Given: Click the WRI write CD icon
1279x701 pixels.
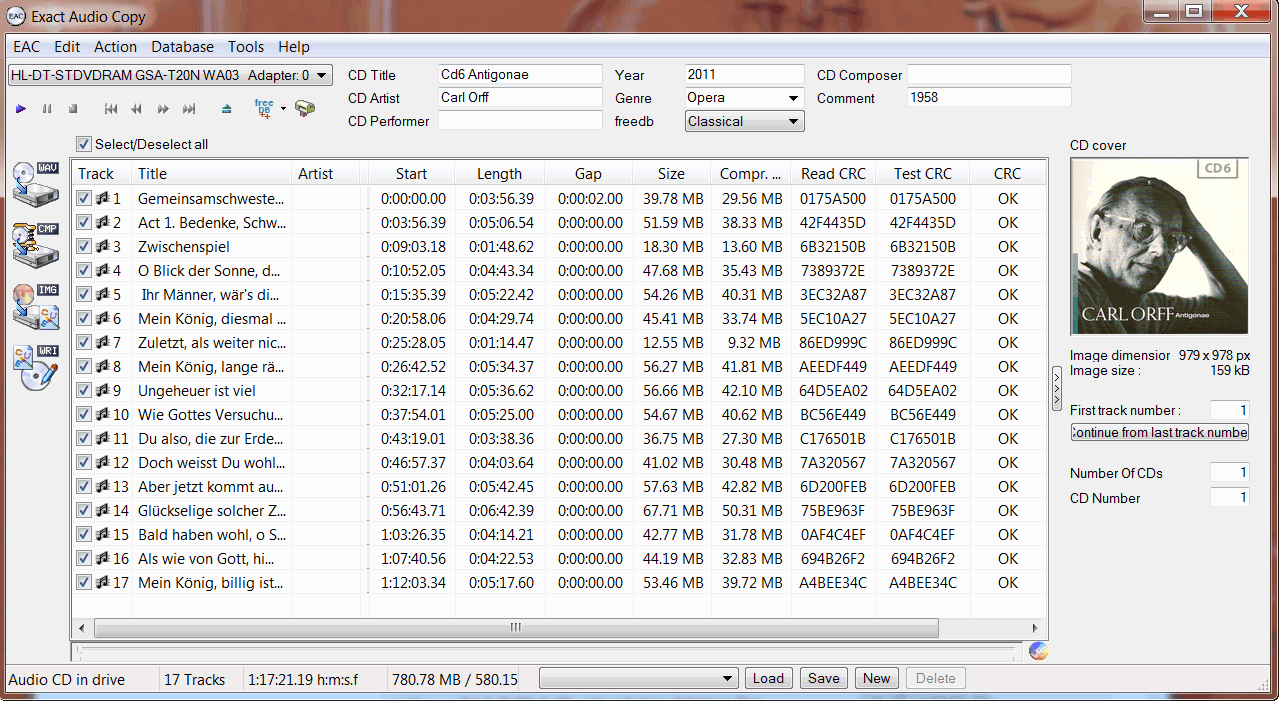Looking at the screenshot, I should (x=36, y=367).
